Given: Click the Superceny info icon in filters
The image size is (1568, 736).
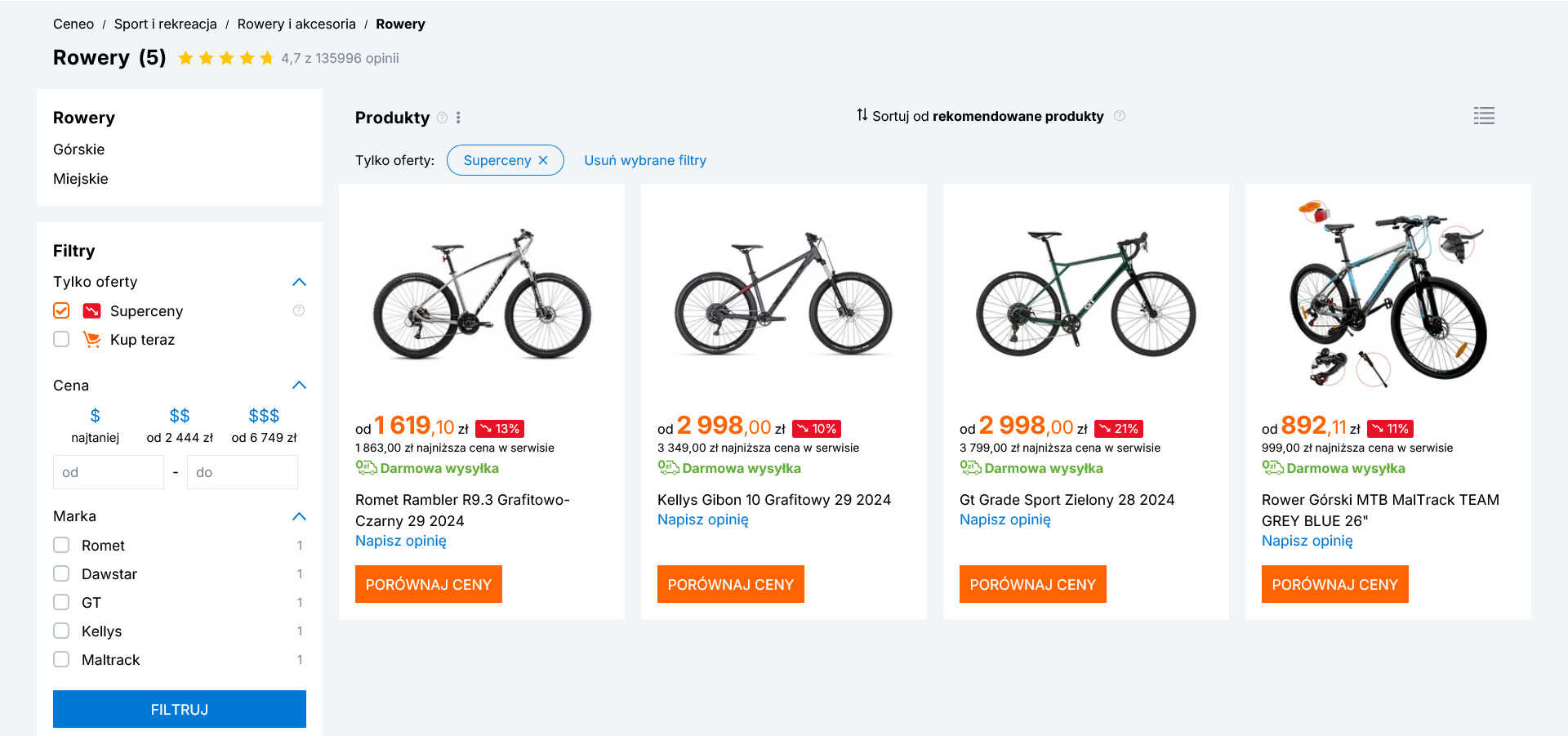Looking at the screenshot, I should (299, 310).
